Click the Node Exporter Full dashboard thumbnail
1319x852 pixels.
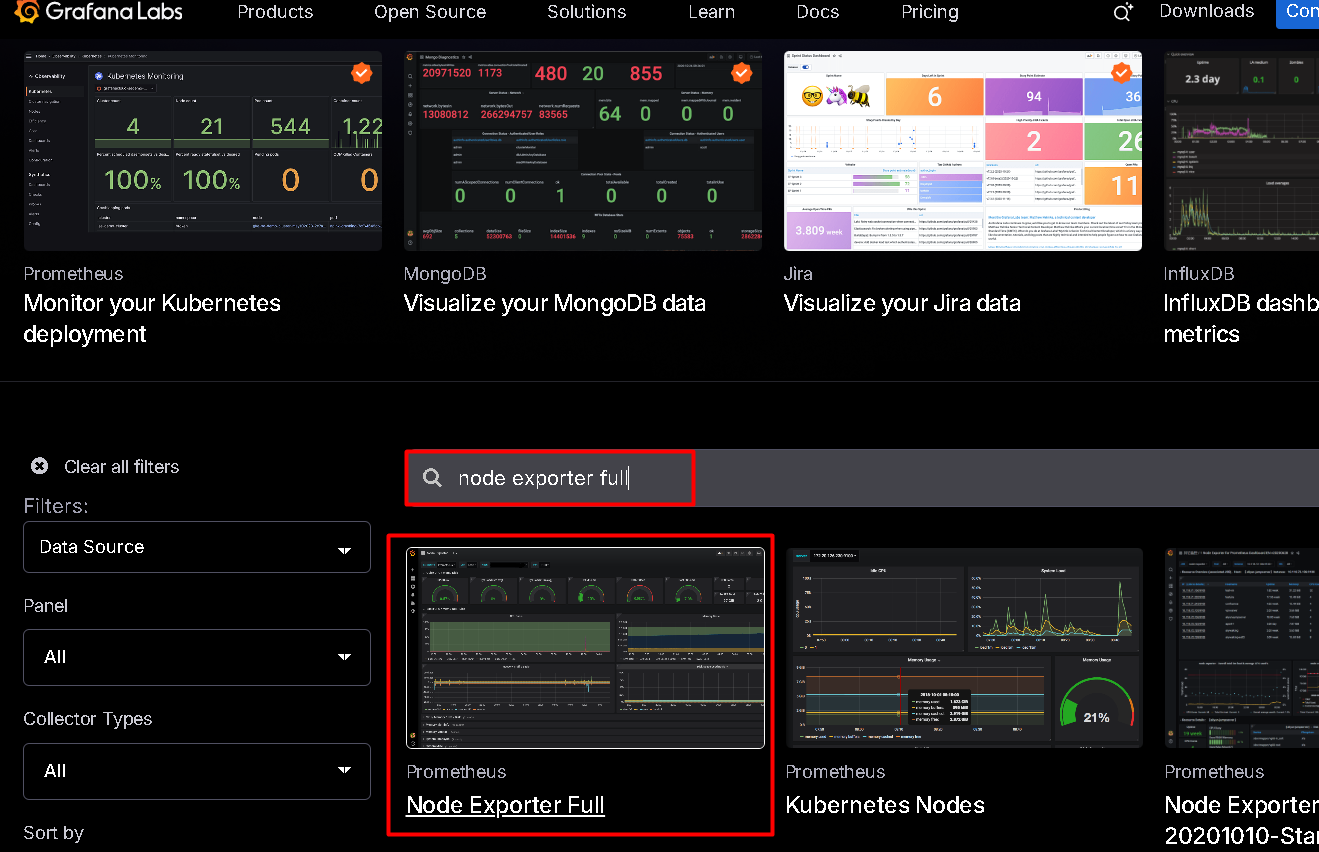585,647
